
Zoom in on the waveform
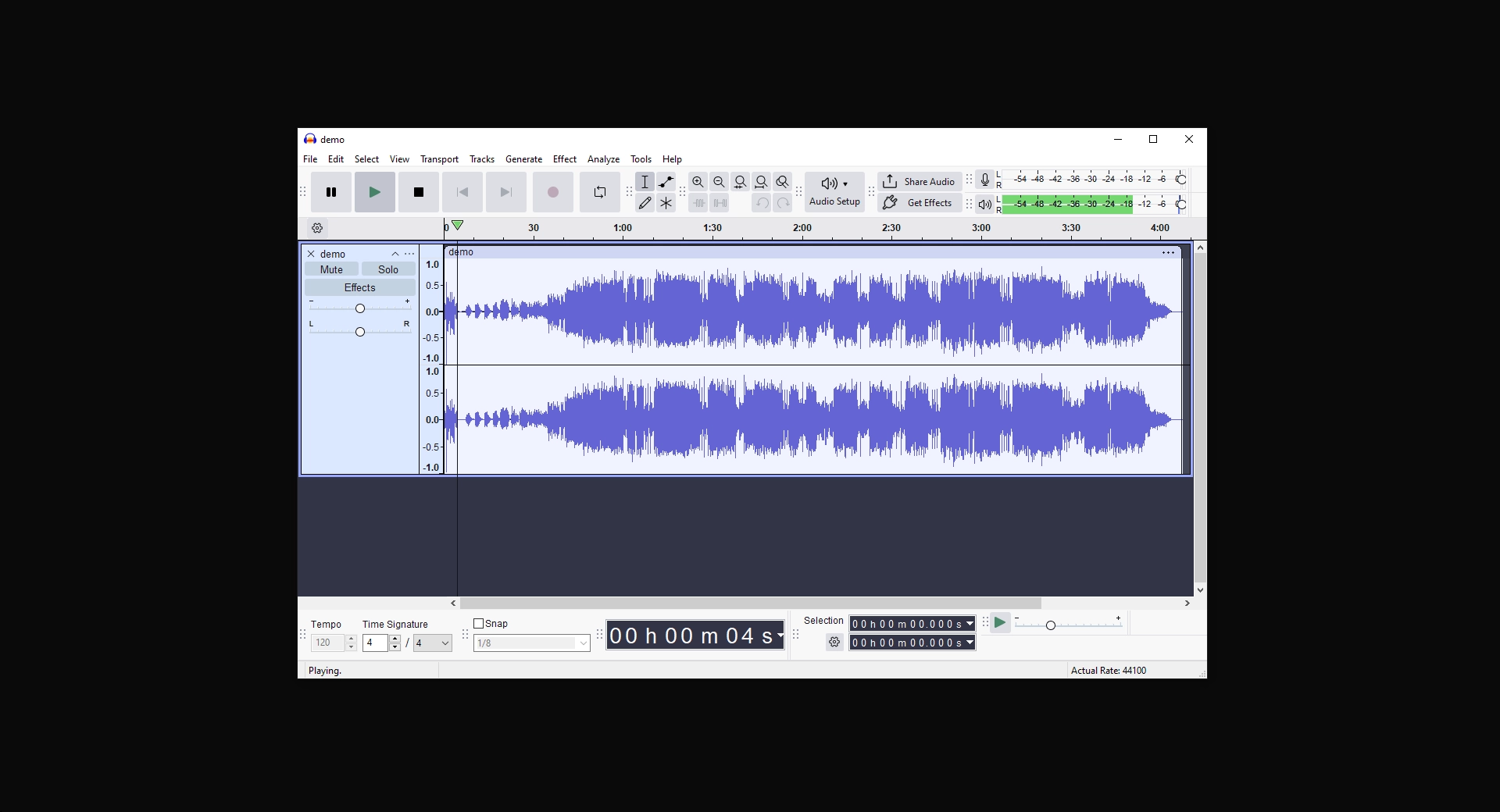(x=698, y=182)
